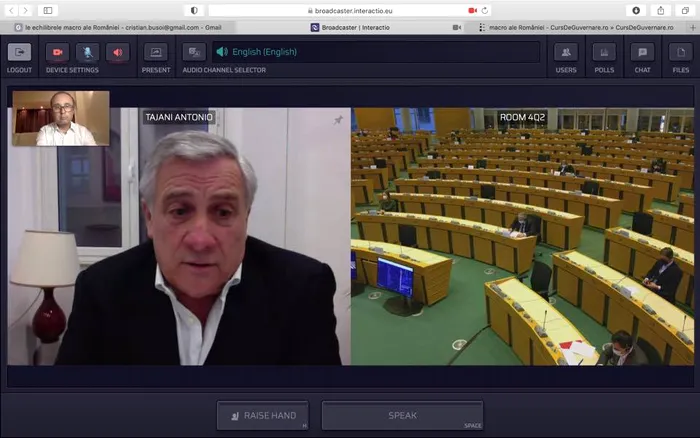Screen dimensions: 700x438
Task: Click the pin icon on Tajani's video
Action: point(338,120)
